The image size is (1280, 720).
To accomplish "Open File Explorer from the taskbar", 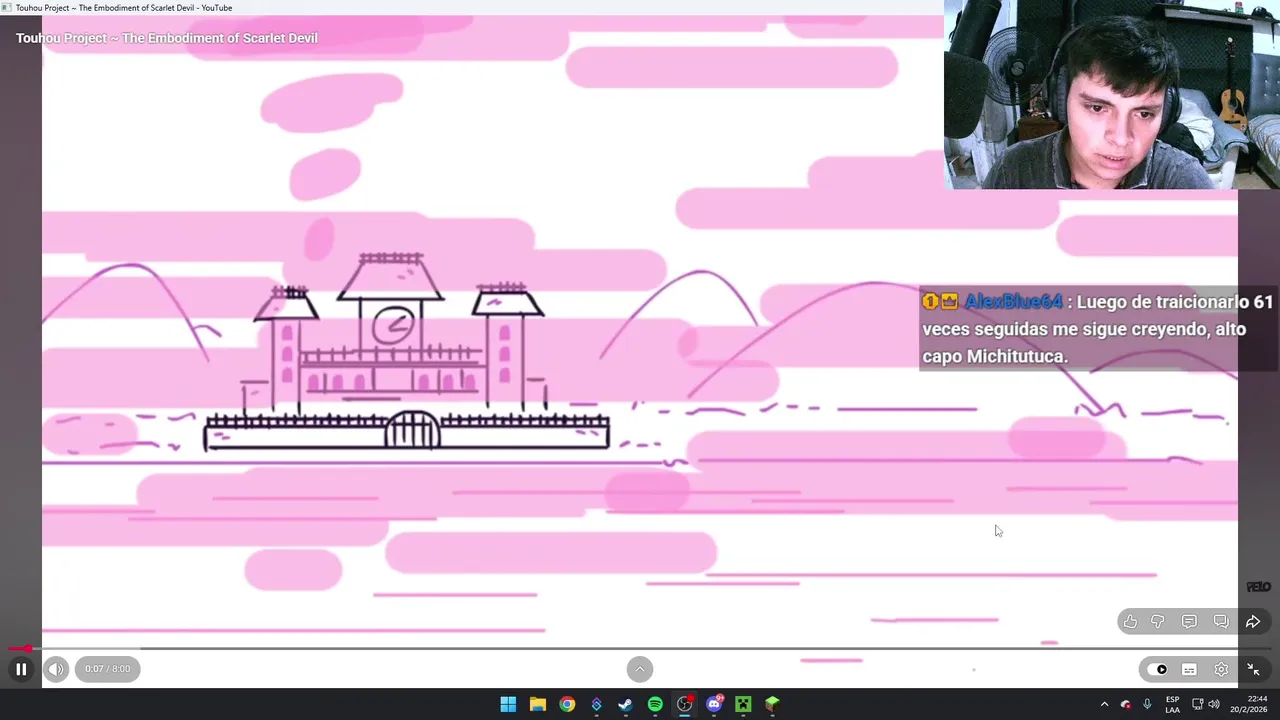I will (537, 704).
